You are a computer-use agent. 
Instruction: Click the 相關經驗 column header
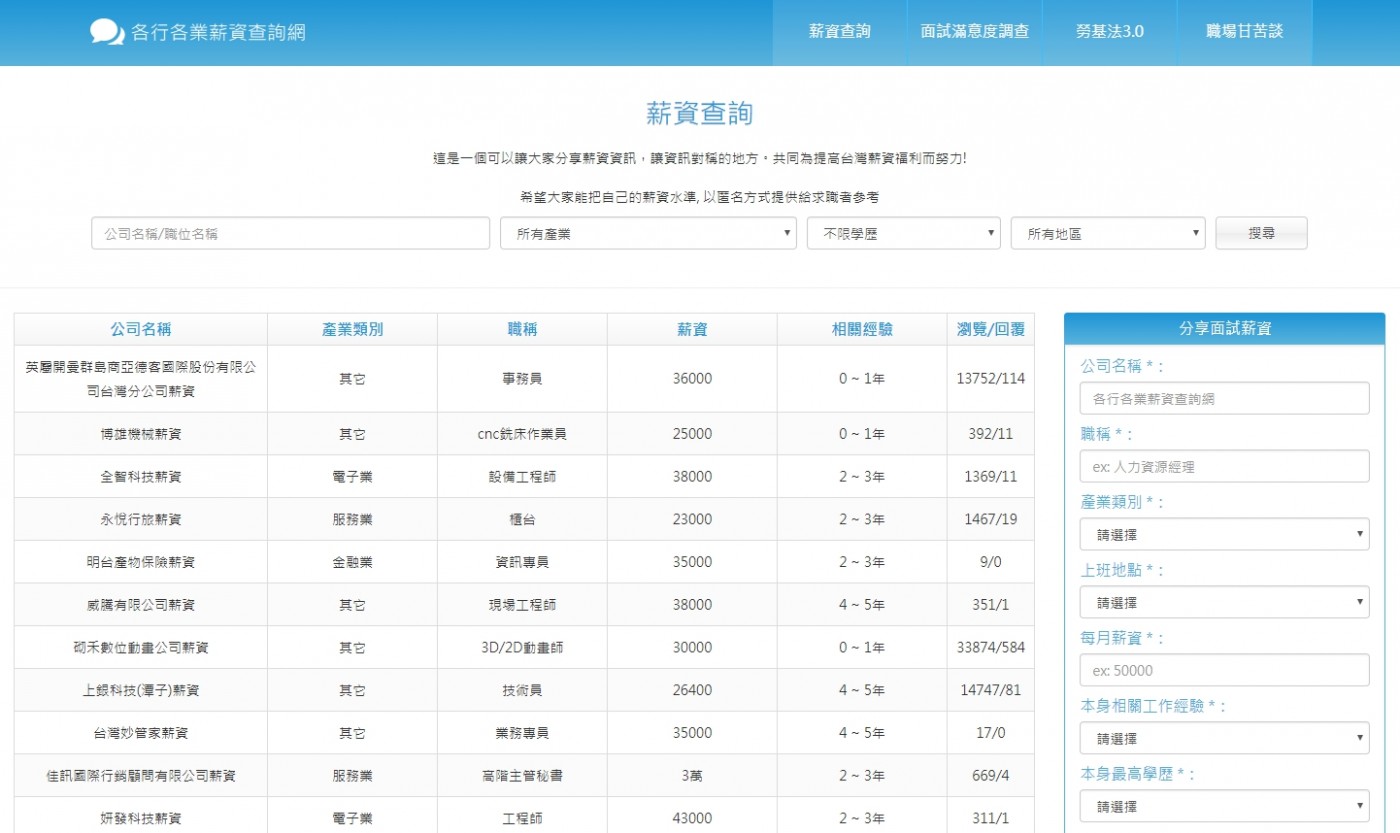coord(862,329)
